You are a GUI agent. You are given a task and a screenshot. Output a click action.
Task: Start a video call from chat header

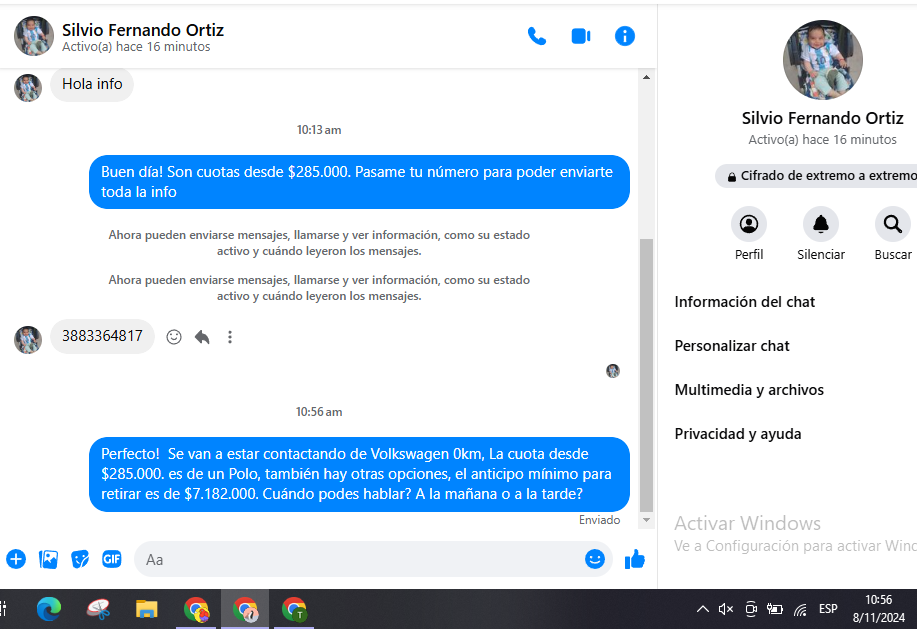point(581,36)
